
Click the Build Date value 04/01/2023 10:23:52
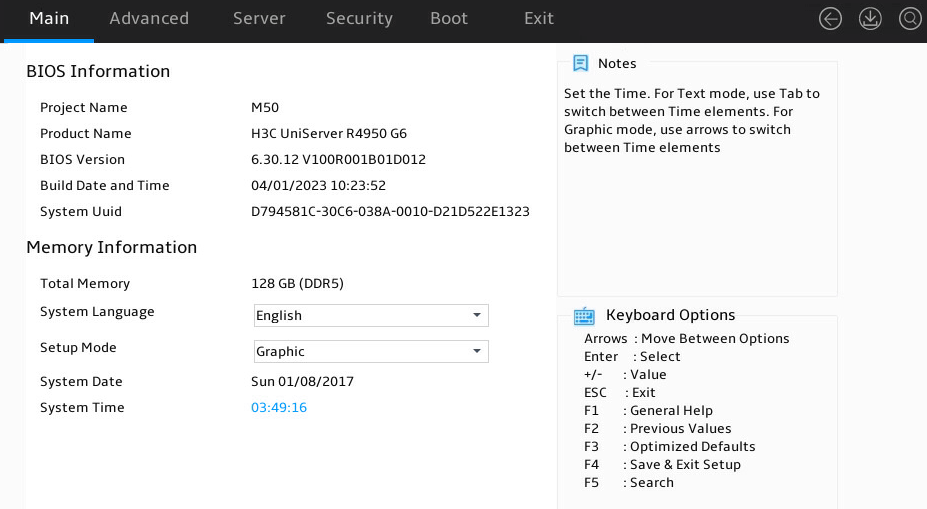point(318,186)
